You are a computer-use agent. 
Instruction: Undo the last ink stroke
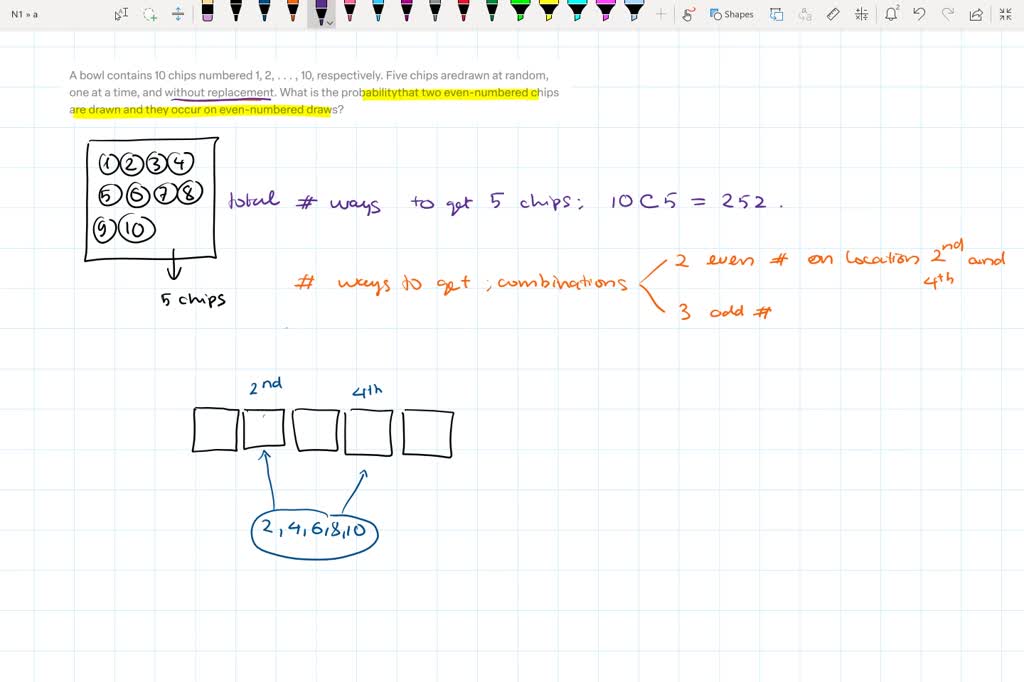point(919,14)
